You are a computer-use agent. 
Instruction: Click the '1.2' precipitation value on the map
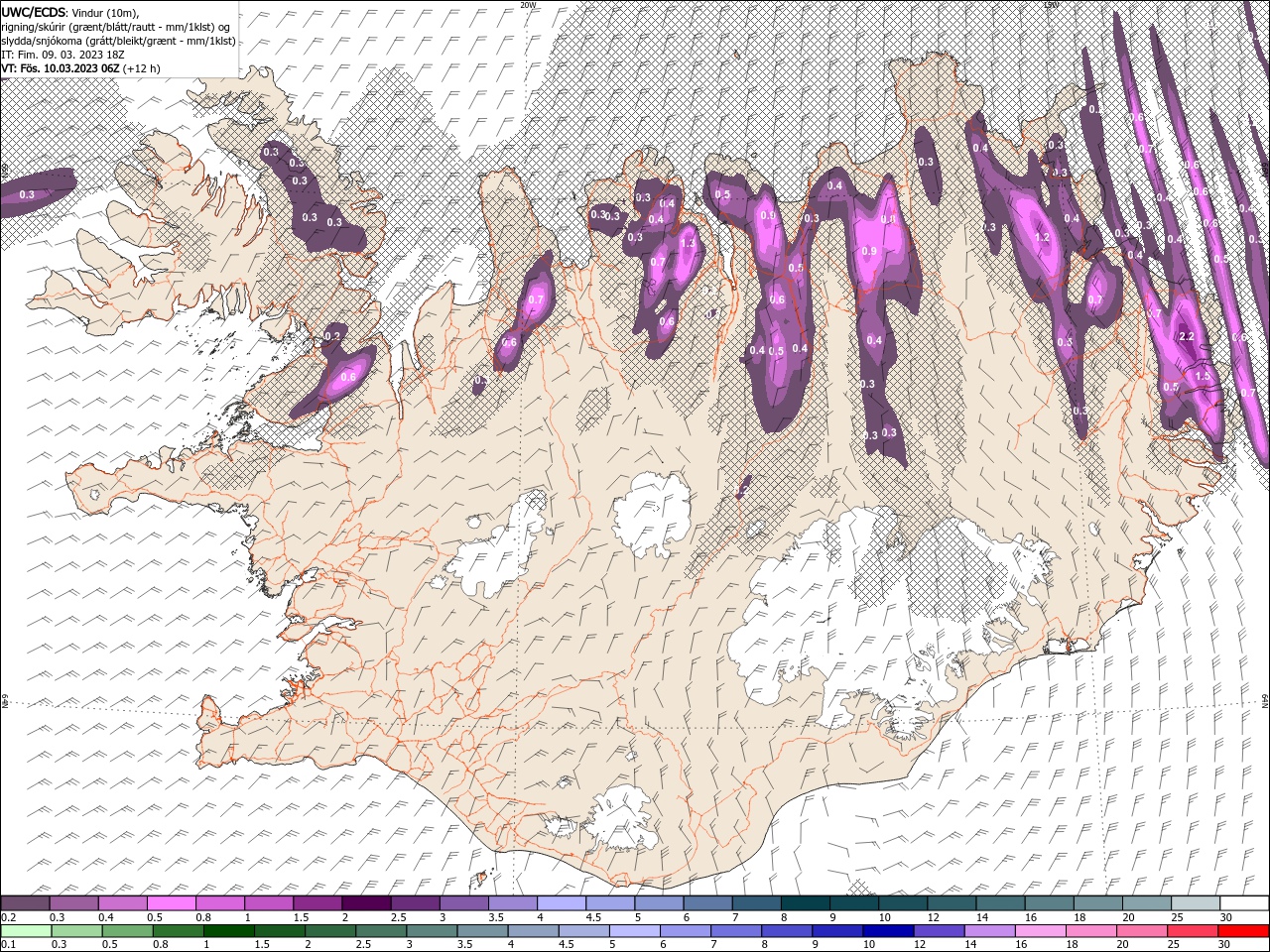tap(1042, 238)
